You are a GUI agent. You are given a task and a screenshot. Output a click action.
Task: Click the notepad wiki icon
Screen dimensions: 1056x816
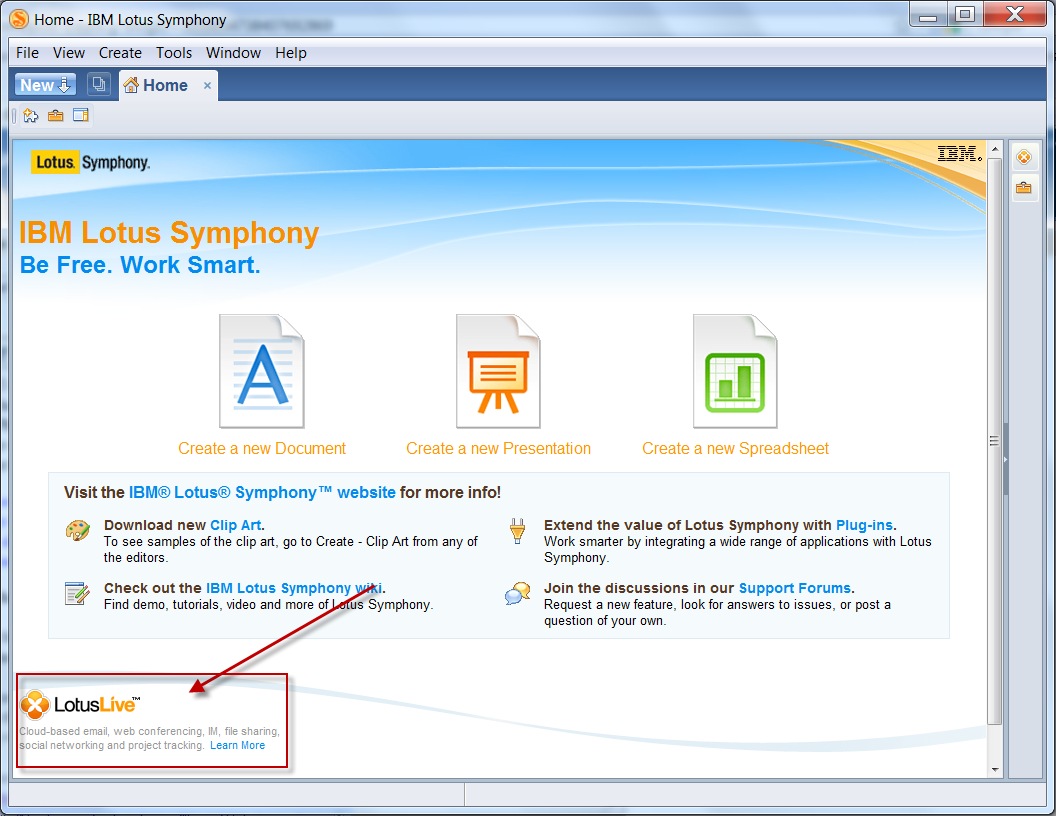pos(77,593)
